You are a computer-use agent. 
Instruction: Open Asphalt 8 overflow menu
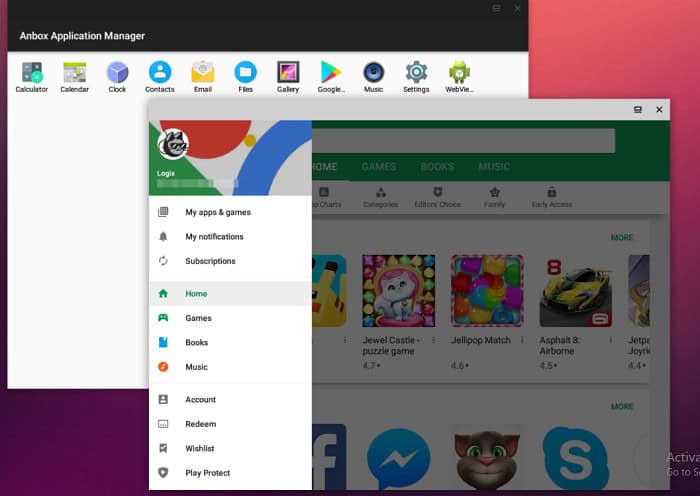[x=610, y=341]
